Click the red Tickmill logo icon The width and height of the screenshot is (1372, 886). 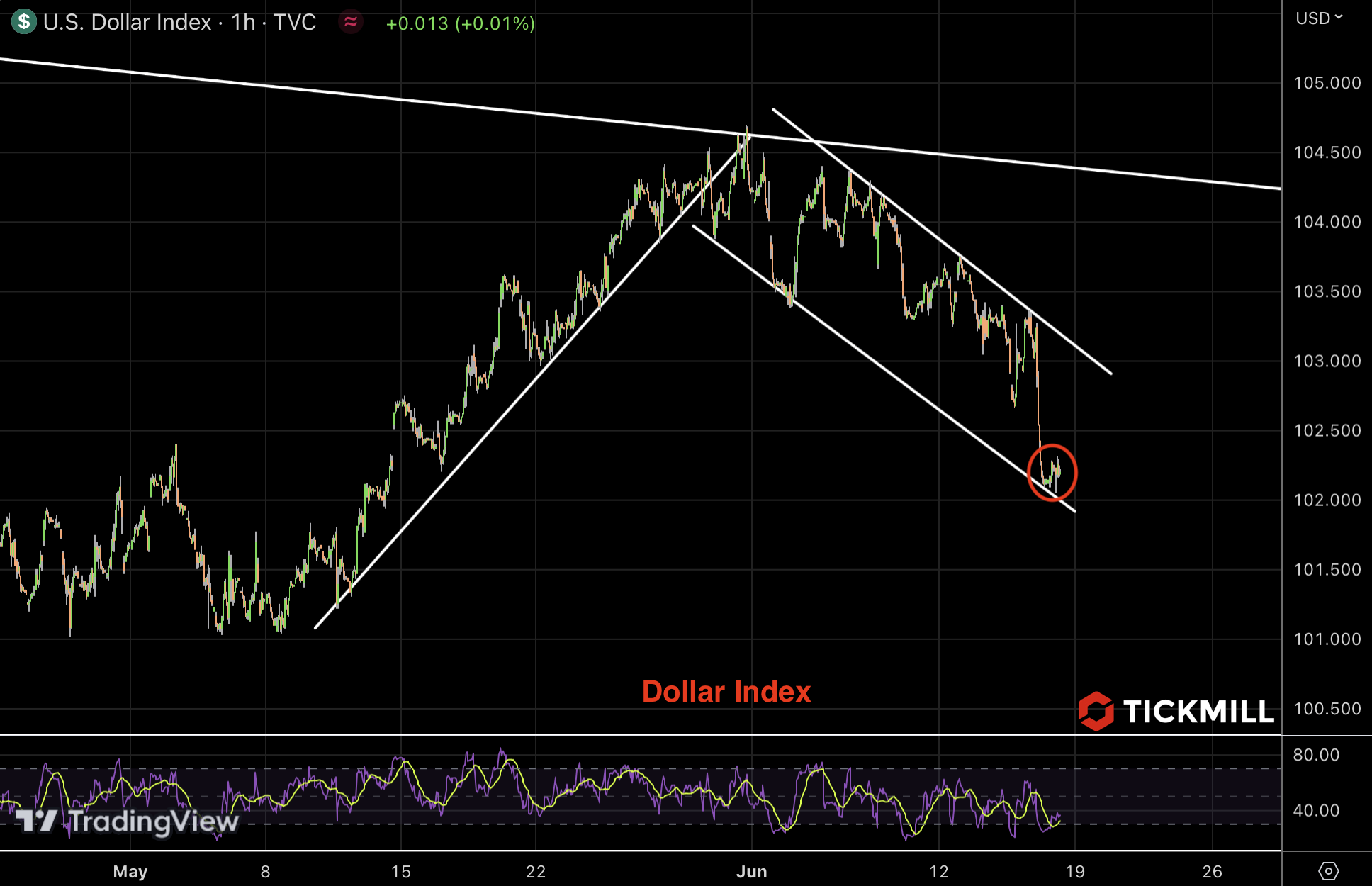point(1096,711)
